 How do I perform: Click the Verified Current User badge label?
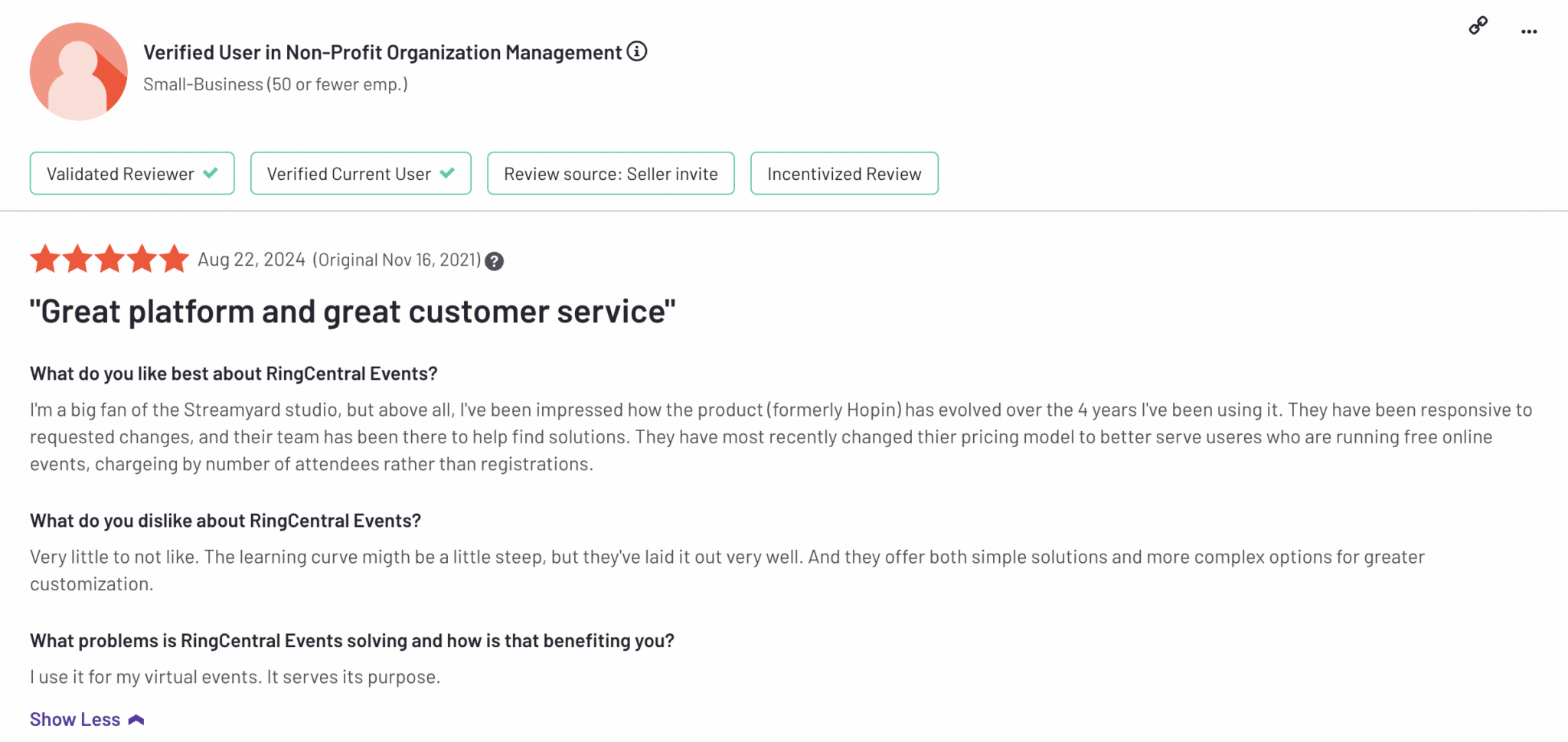point(348,174)
